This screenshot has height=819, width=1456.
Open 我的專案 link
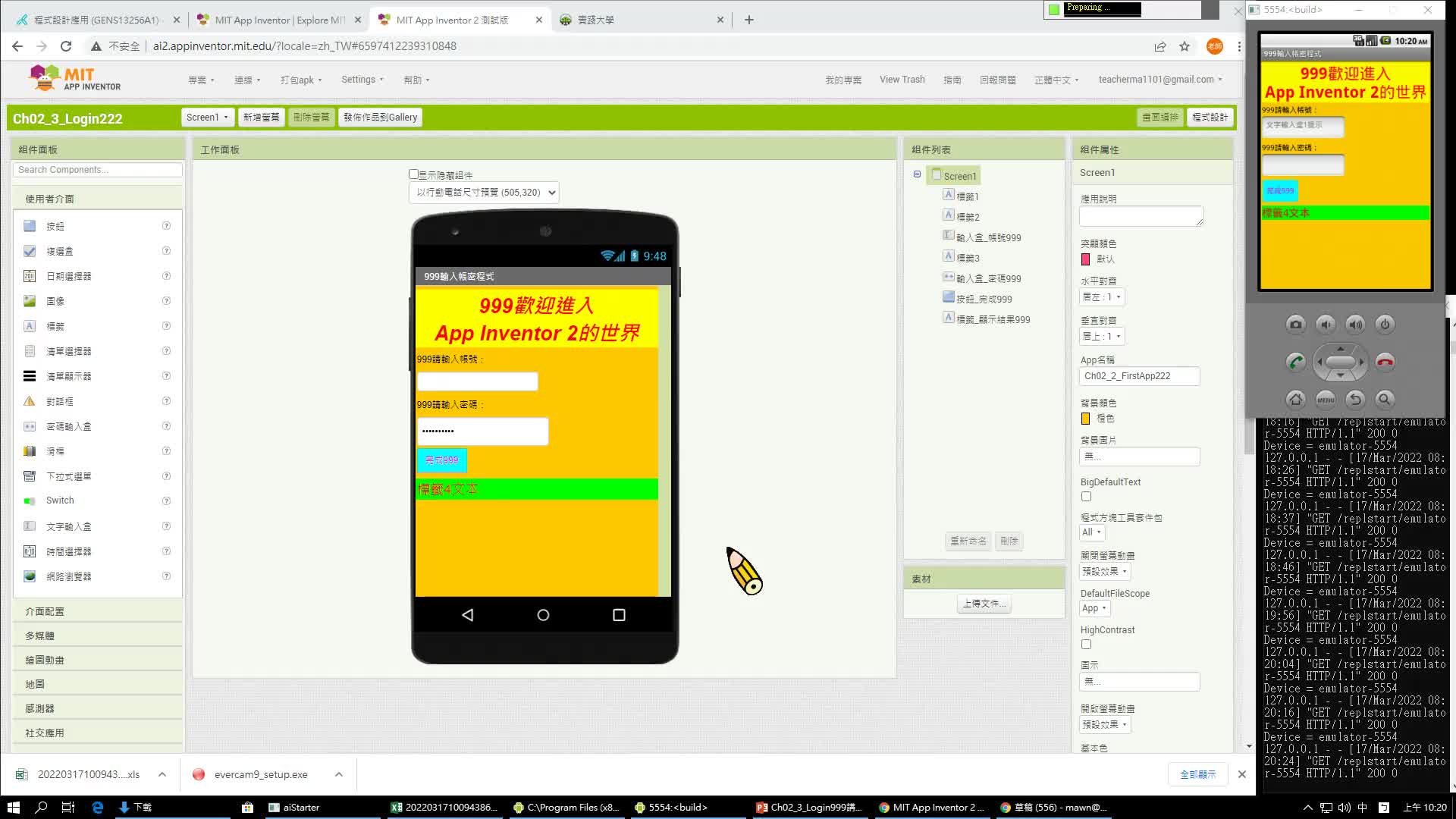843,80
